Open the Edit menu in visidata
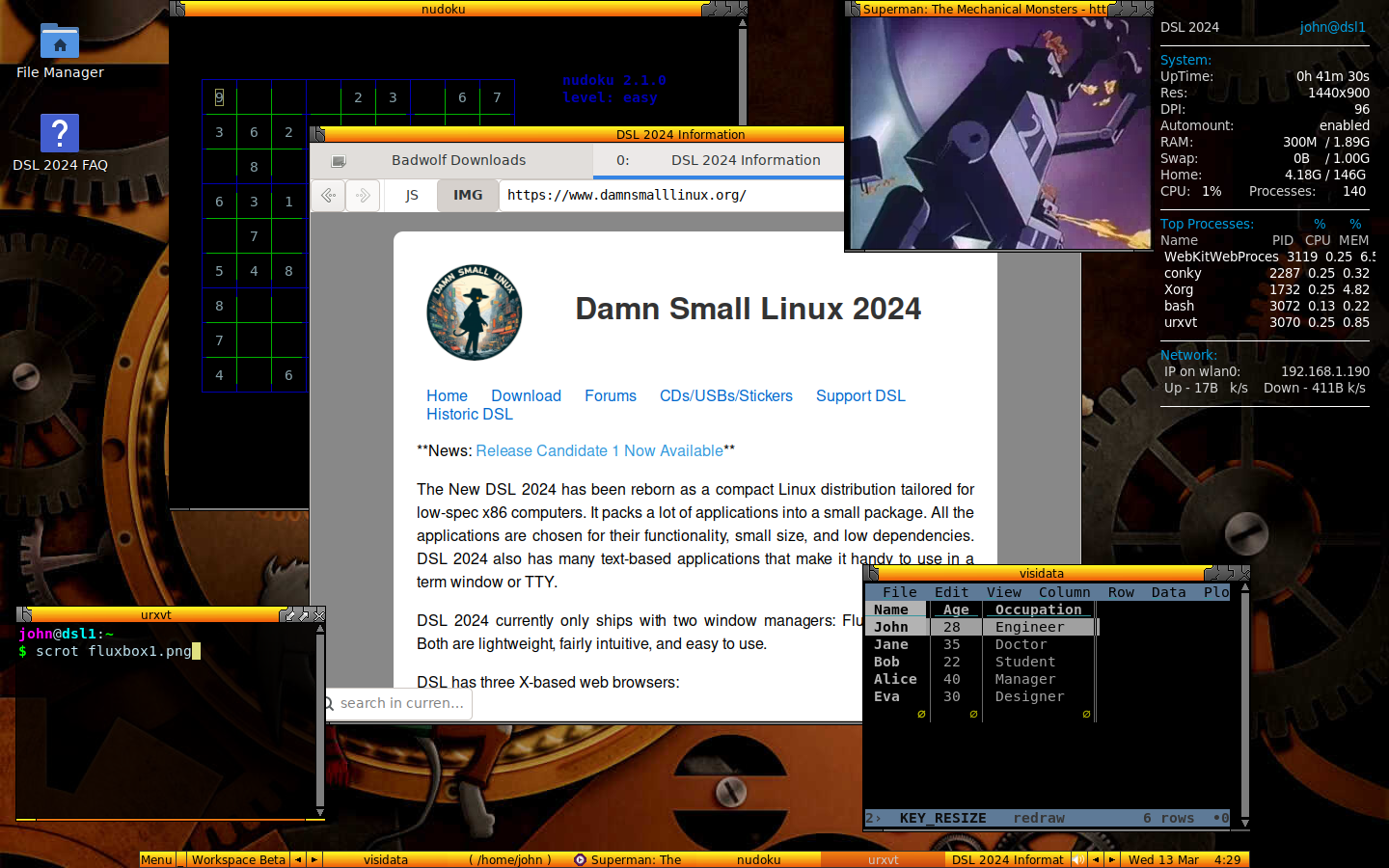The height and width of the screenshot is (868, 1389). click(x=951, y=592)
